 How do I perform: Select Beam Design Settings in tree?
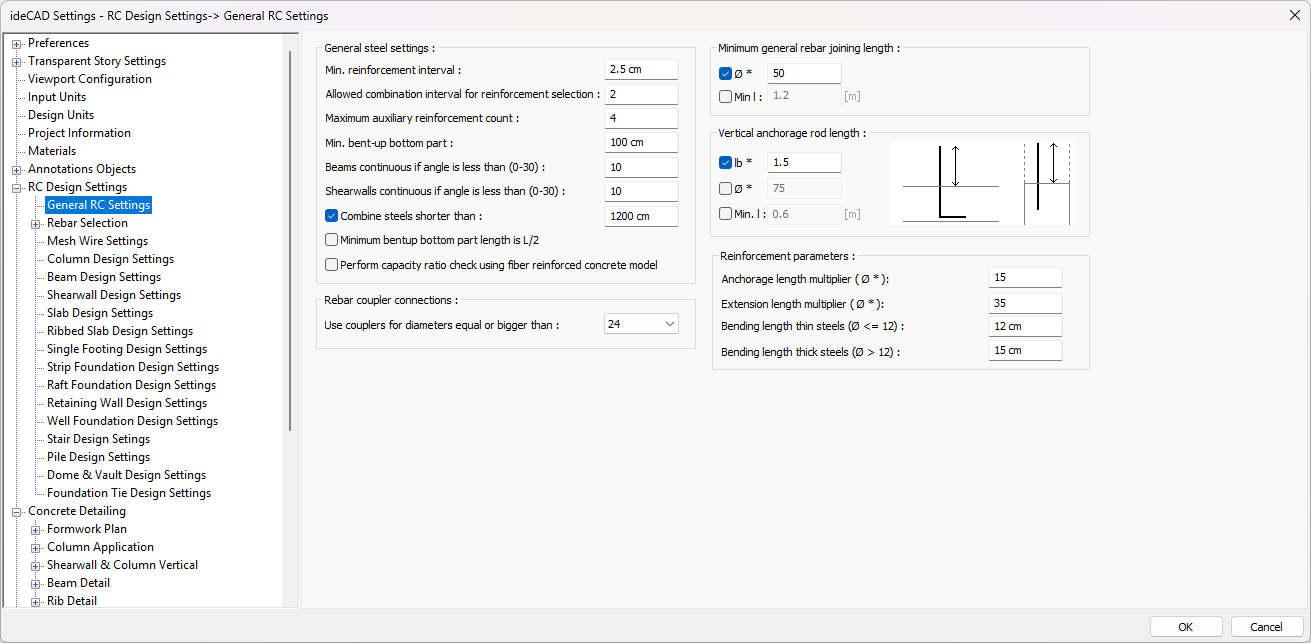tap(104, 277)
